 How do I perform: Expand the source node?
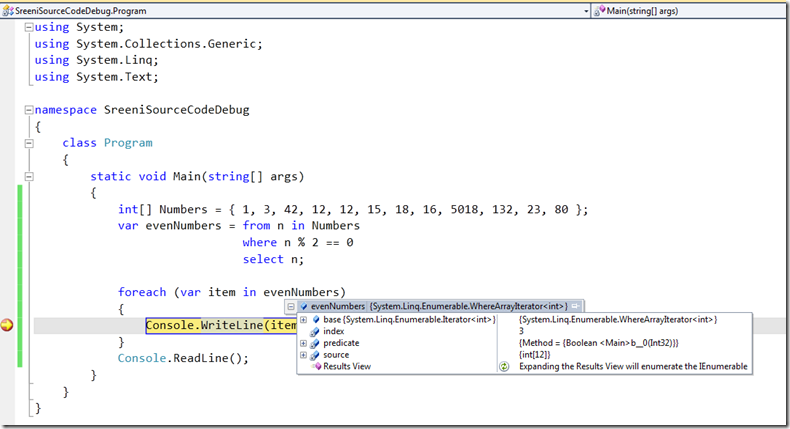click(304, 355)
